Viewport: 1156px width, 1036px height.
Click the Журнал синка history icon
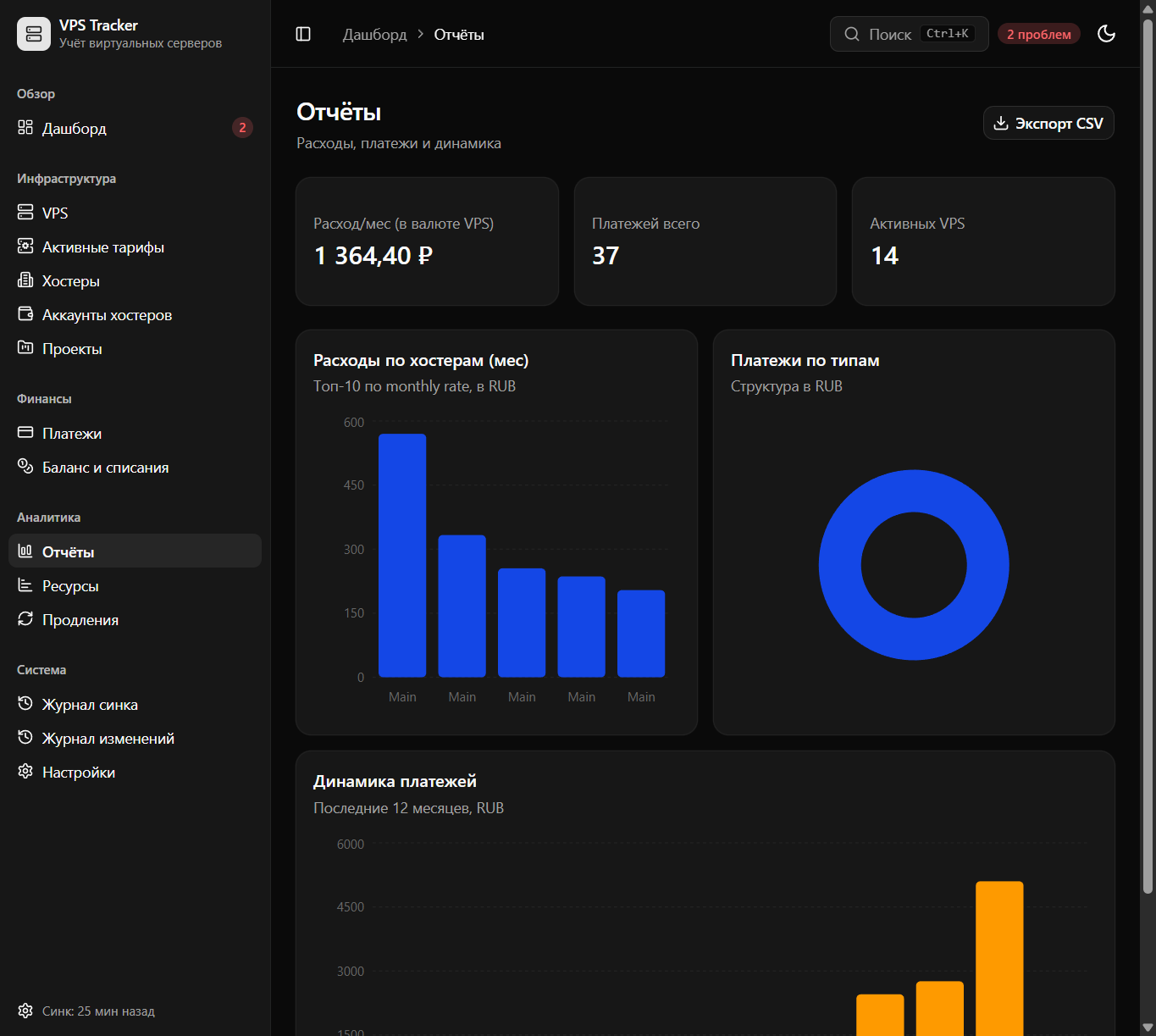25,703
